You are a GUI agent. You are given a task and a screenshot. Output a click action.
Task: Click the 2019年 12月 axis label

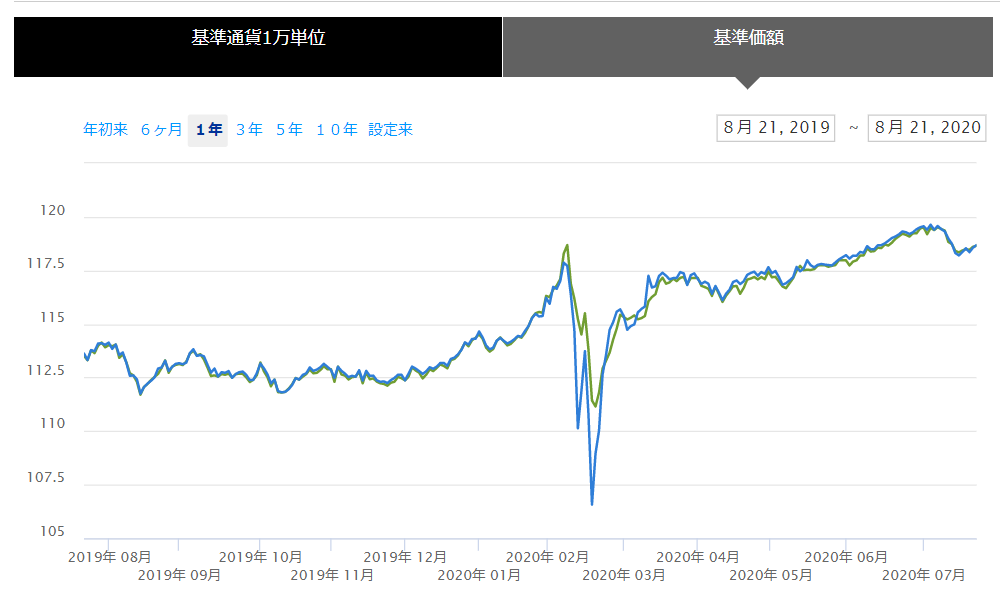(405, 557)
